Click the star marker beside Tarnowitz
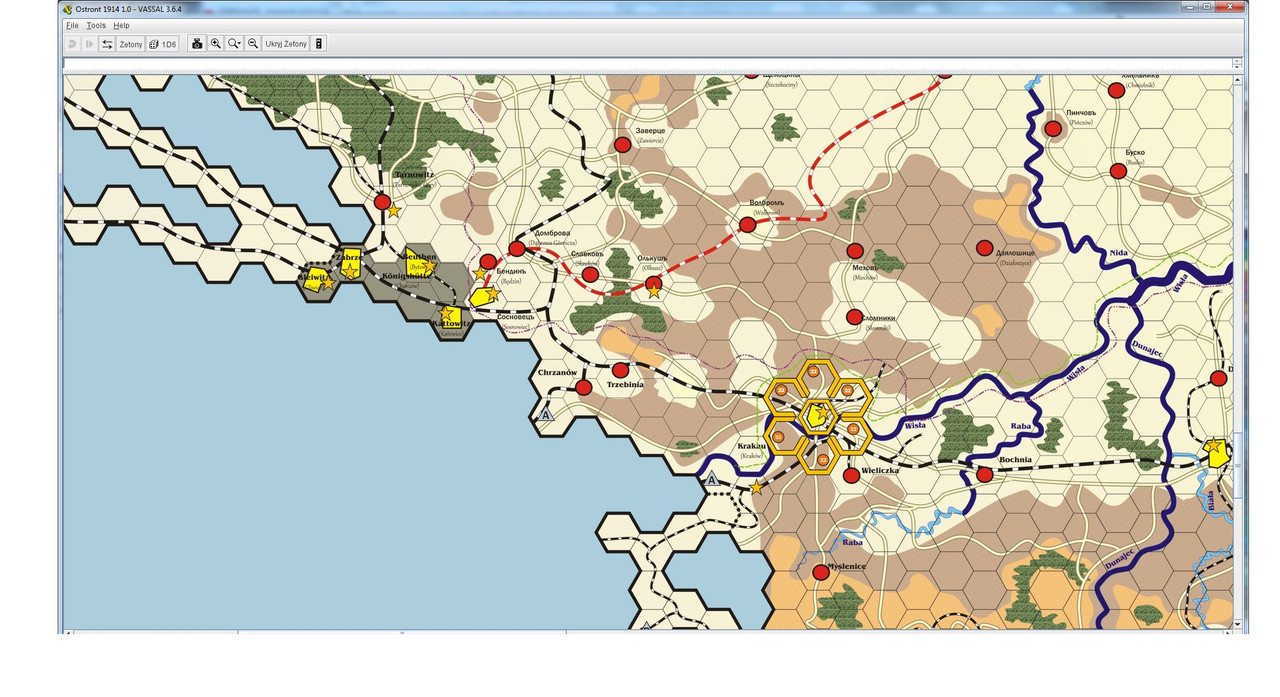The width and height of the screenshot is (1280, 697). click(x=393, y=211)
